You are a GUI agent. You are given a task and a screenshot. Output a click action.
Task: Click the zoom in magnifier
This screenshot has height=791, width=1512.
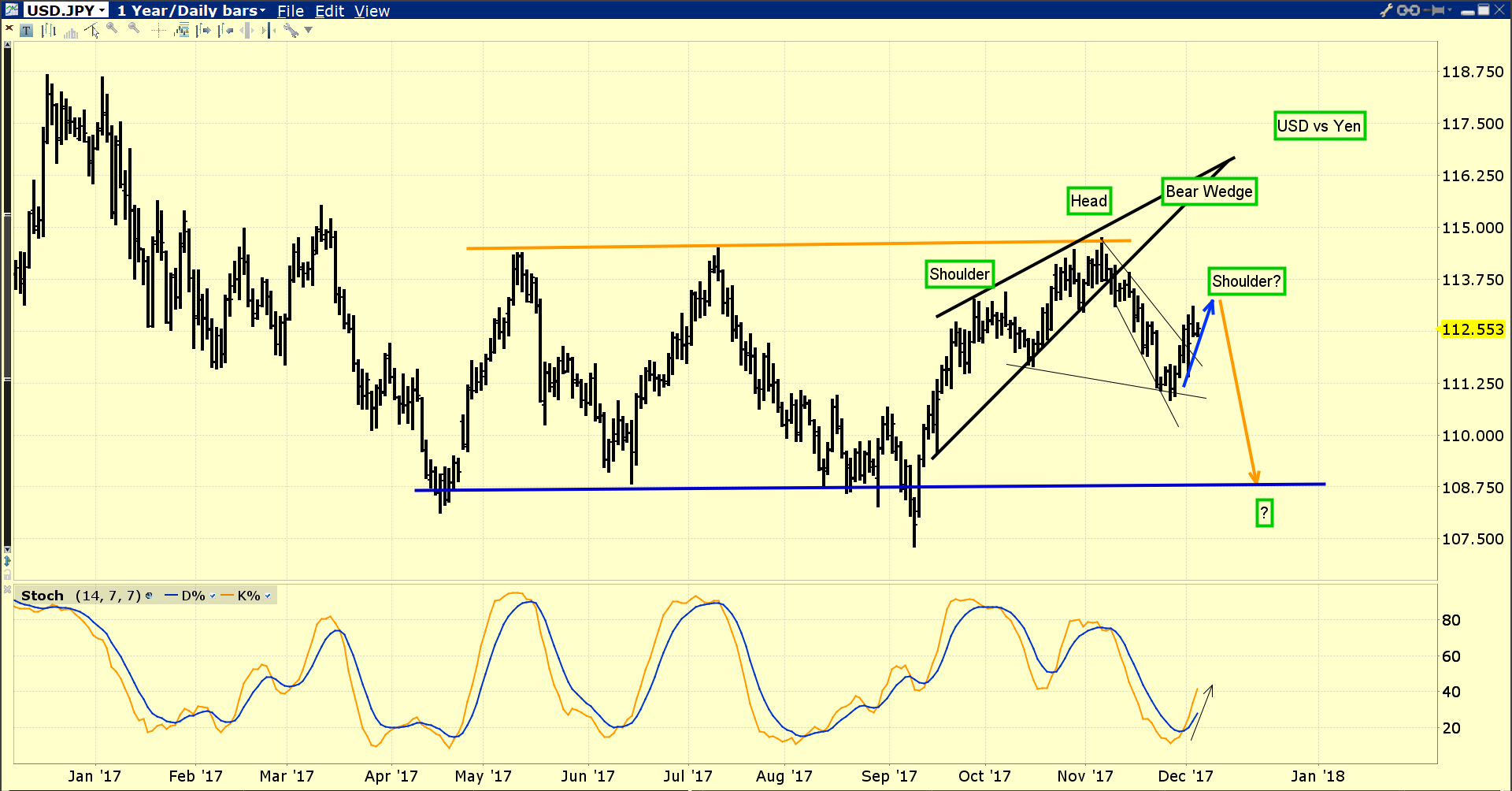[112, 28]
